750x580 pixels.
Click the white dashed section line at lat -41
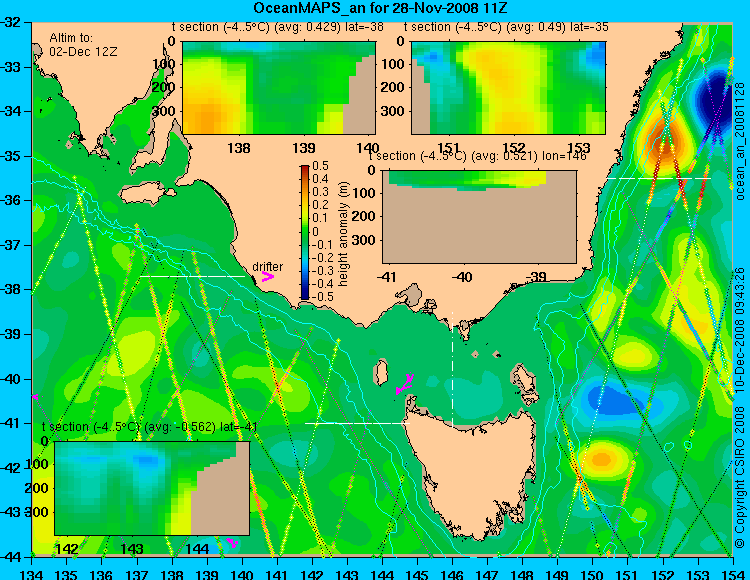(357, 423)
